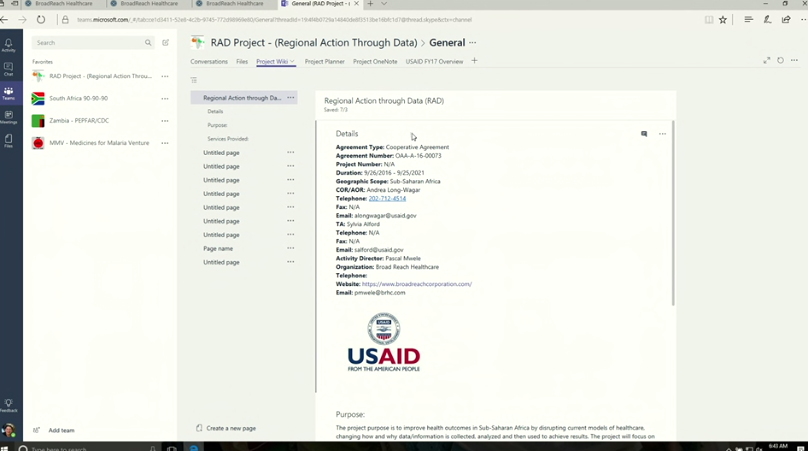This screenshot has height=451, width=808.
Task: Expand Project Wiki tab dropdown chevron
Action: tap(292, 61)
